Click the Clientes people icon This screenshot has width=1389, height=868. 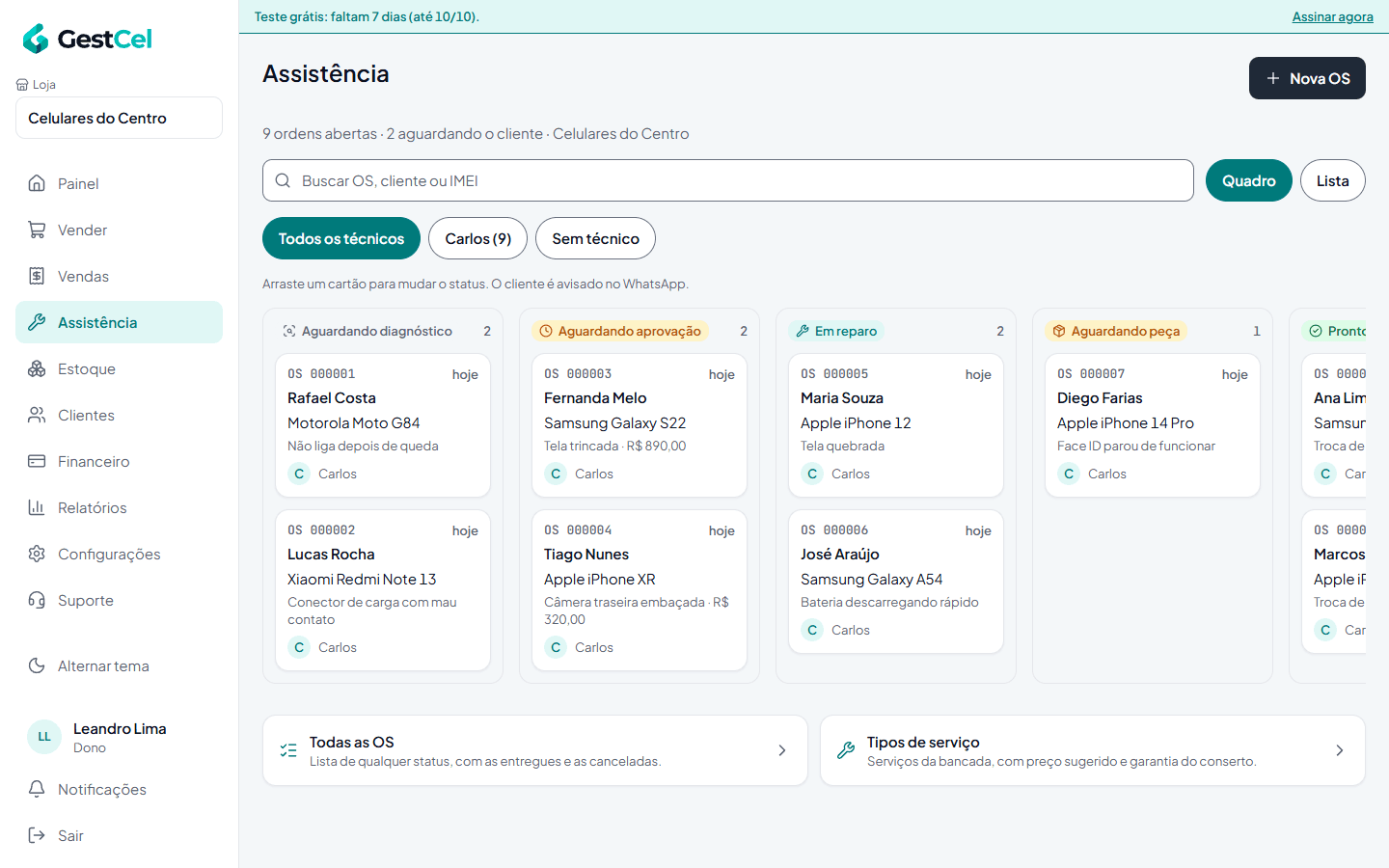click(37, 415)
